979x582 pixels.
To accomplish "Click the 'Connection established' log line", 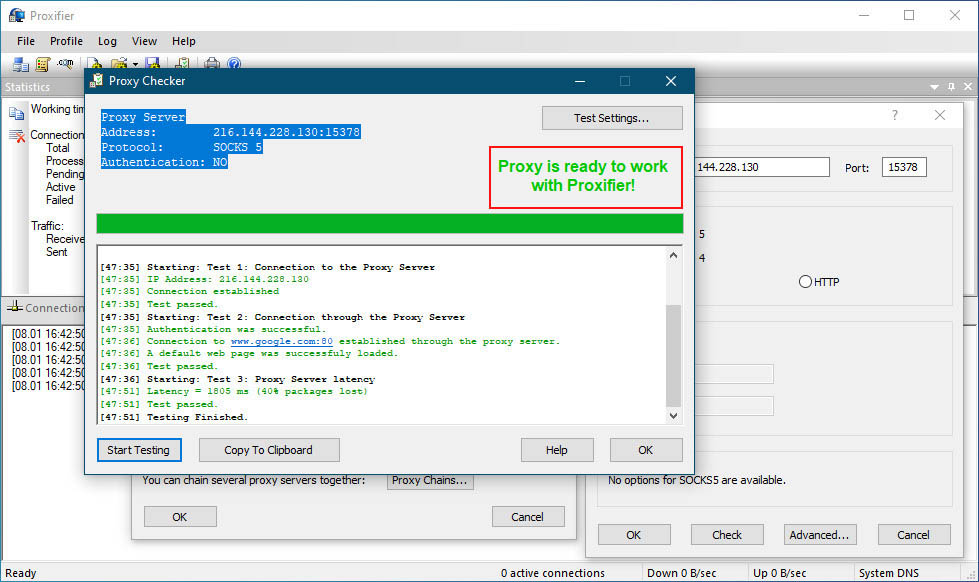I will click(x=189, y=292).
